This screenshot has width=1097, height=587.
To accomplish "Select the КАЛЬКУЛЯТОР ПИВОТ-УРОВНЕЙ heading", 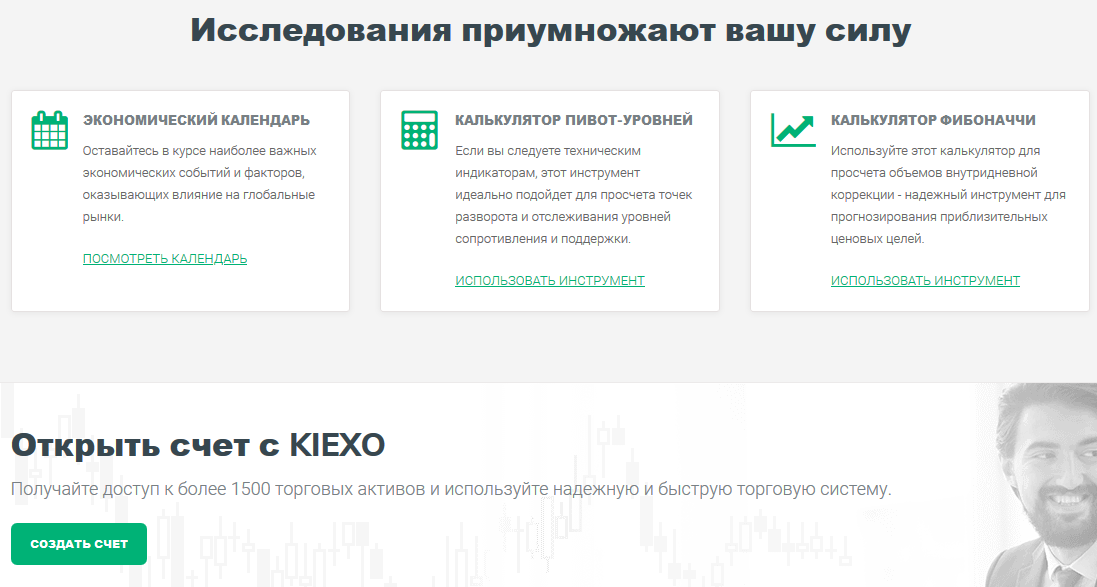I will 574,120.
